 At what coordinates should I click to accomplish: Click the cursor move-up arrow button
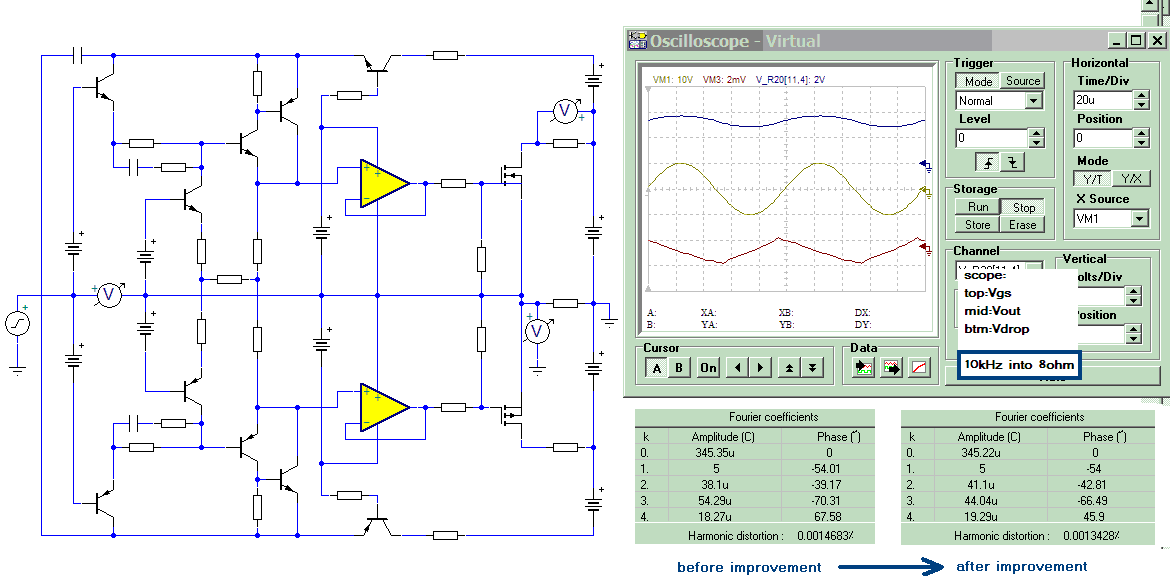tap(789, 367)
